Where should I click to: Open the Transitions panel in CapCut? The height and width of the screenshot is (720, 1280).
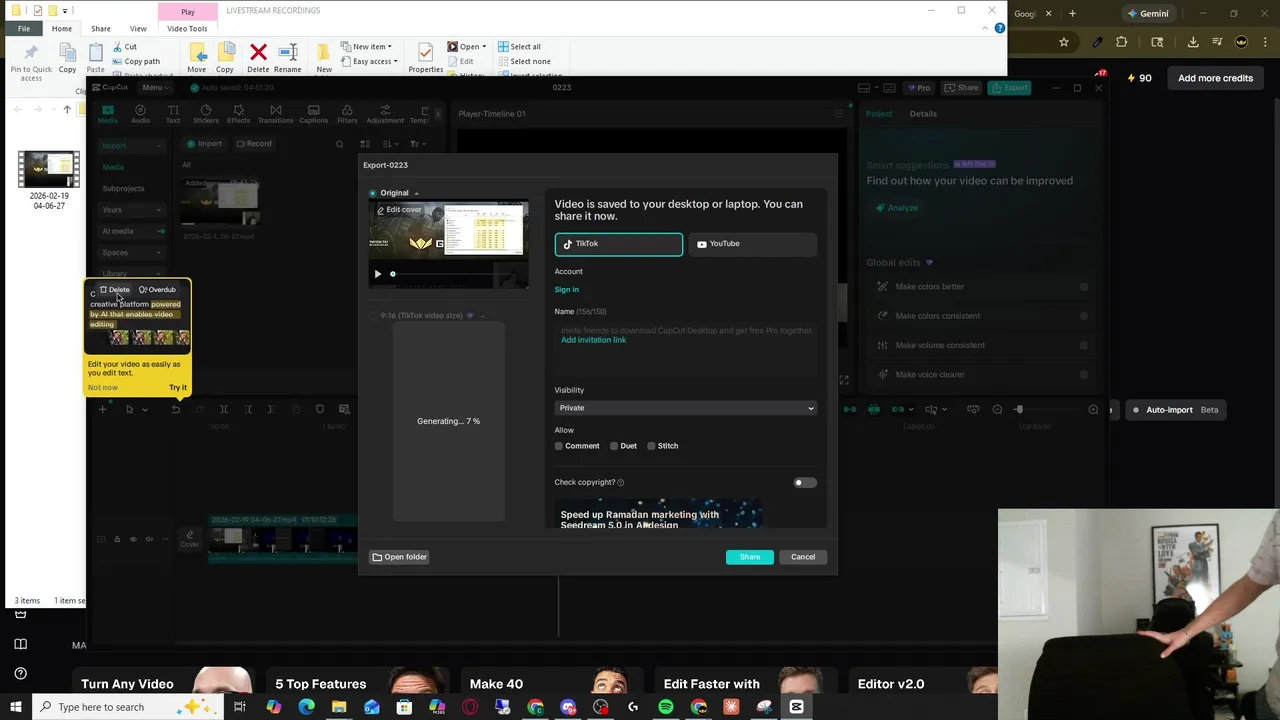[276, 114]
